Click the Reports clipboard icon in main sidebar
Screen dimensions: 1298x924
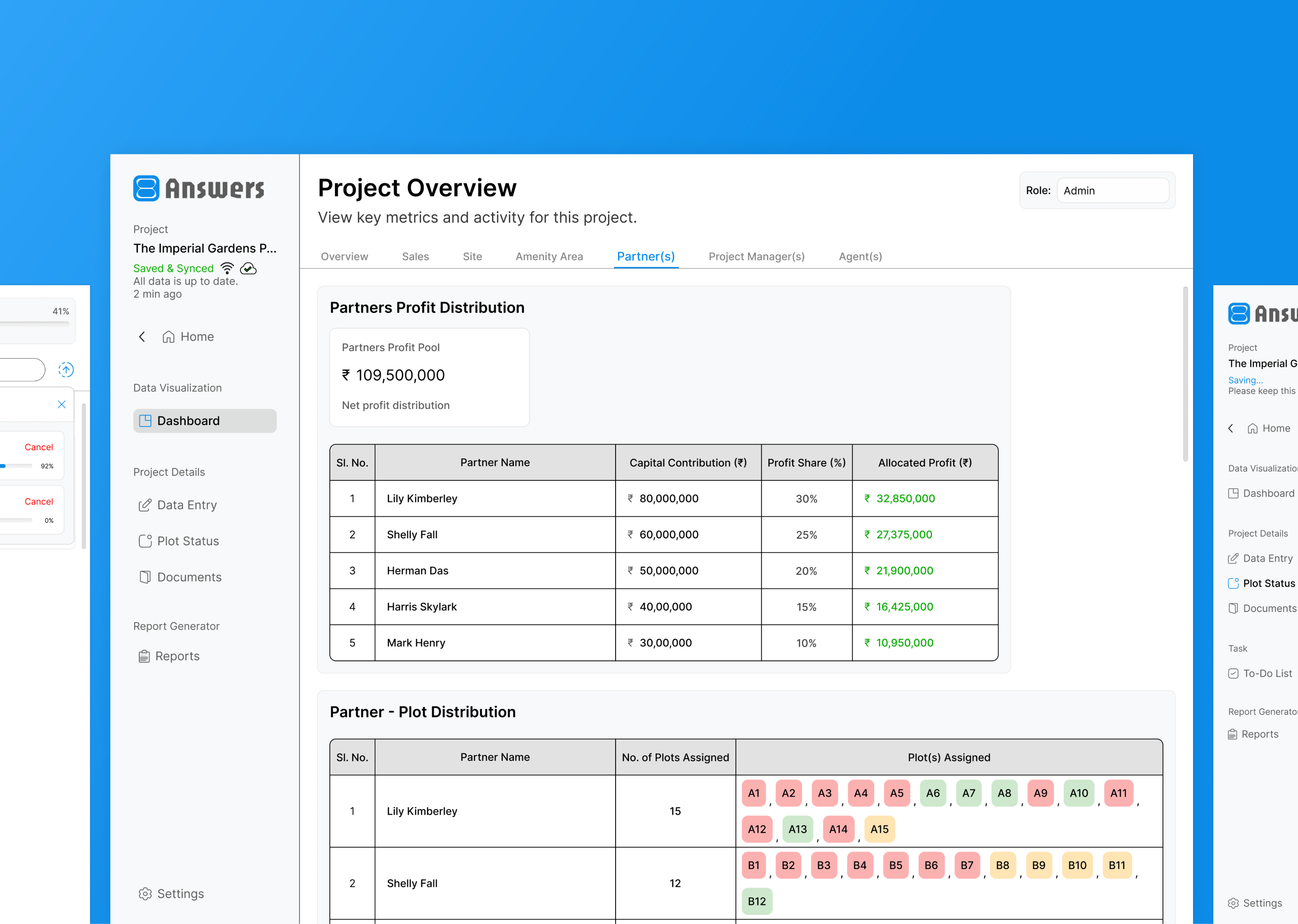[145, 656]
